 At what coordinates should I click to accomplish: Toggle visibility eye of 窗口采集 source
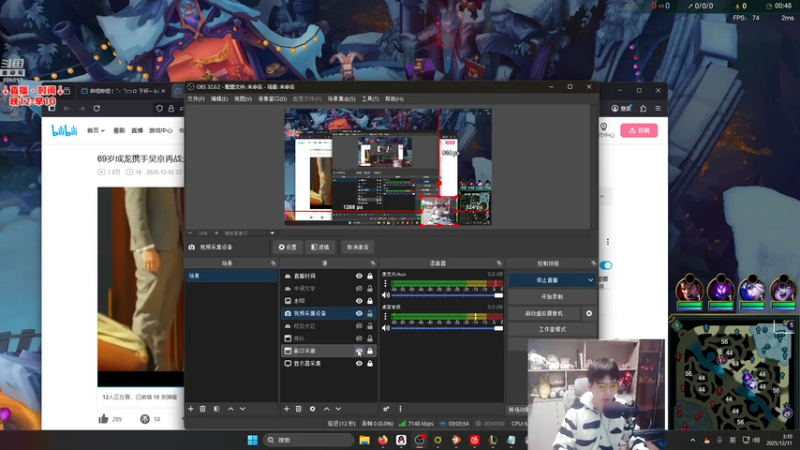pyautogui.click(x=359, y=351)
